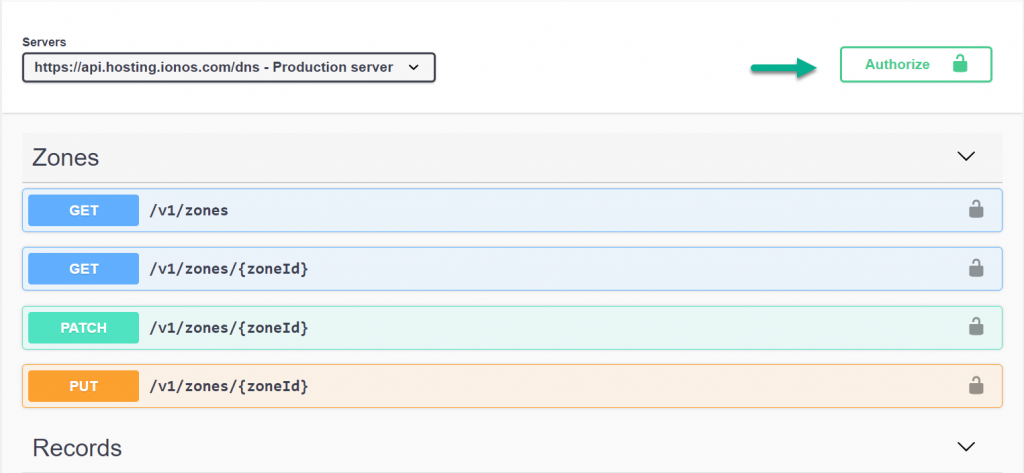Viewport: 1024px width, 473px height.
Task: Click the orange PUT method badge
Action: 83,385
